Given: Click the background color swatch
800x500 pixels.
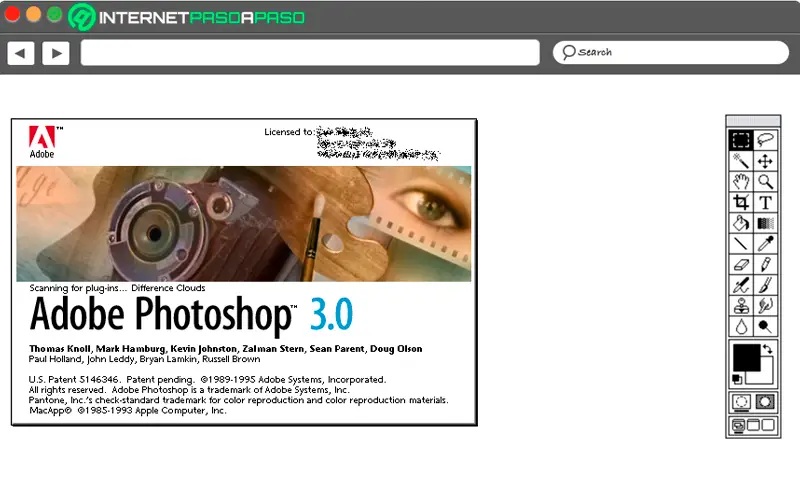Looking at the screenshot, I should (764, 377).
